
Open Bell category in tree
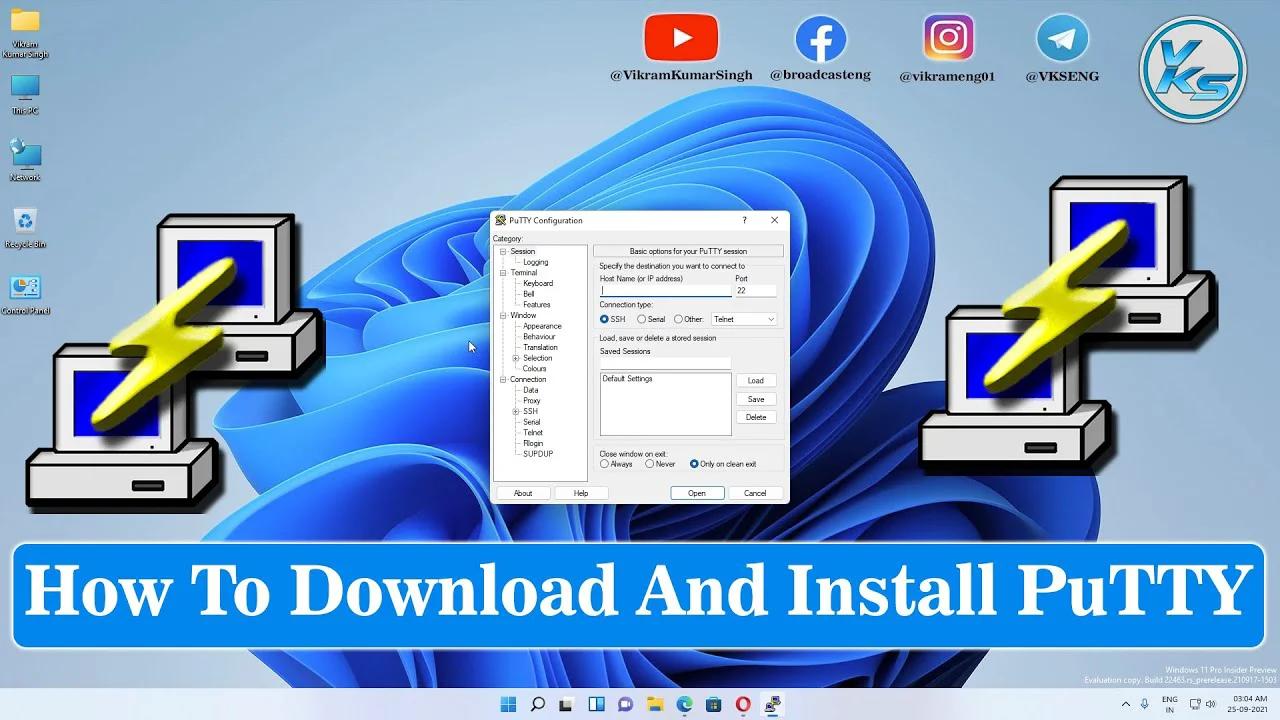529,294
